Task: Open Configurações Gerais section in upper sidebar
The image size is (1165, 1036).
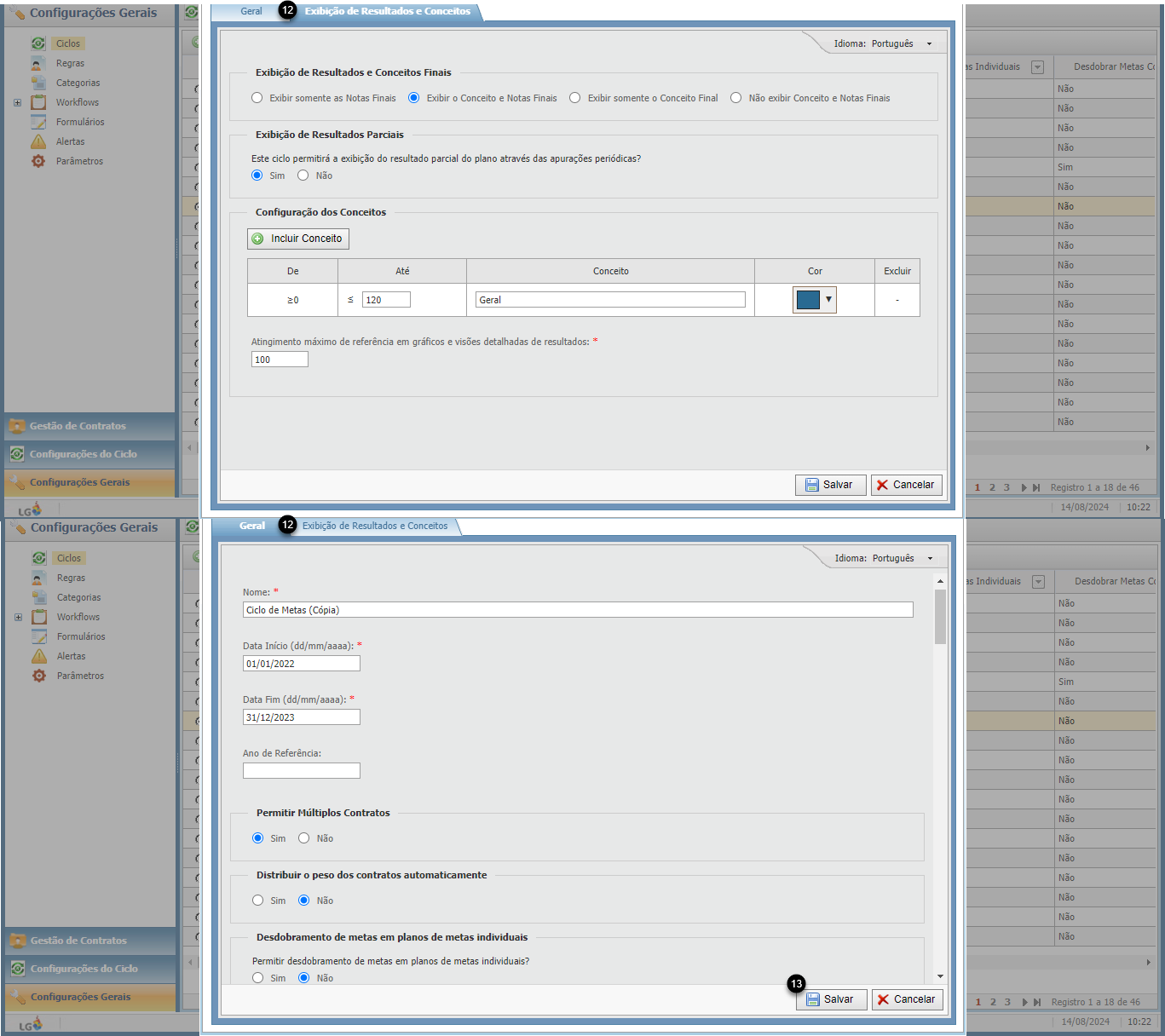Action: tap(89, 482)
